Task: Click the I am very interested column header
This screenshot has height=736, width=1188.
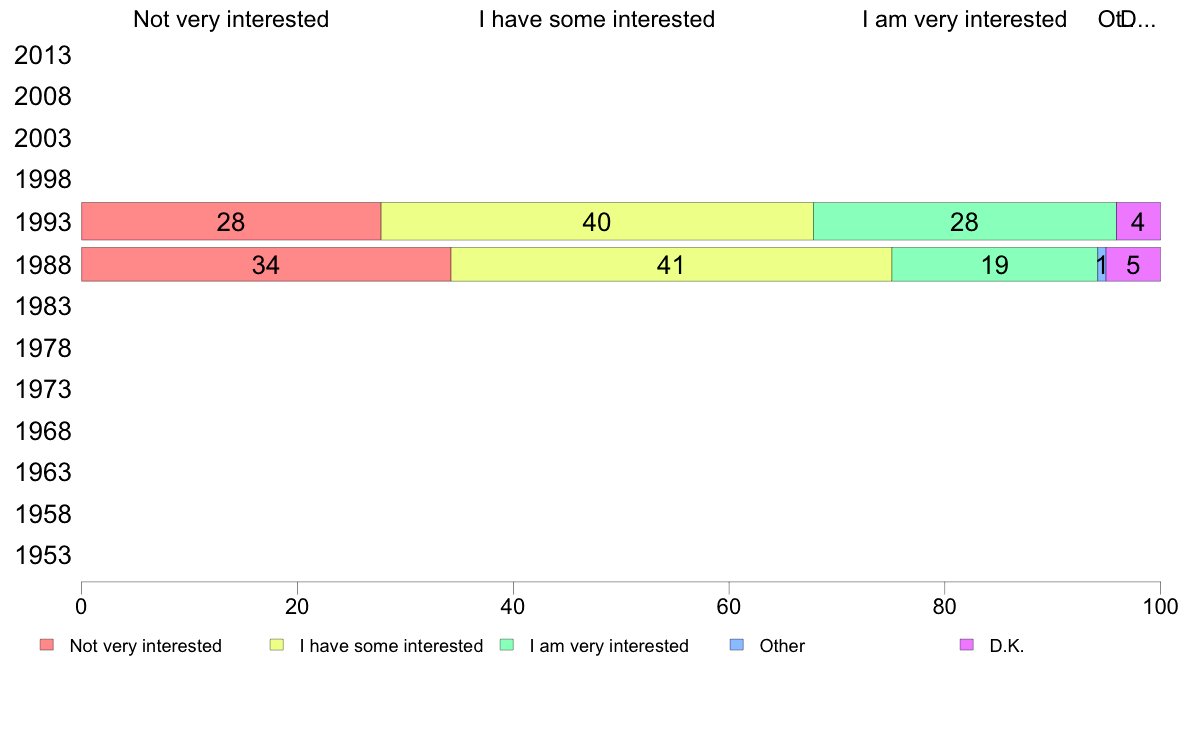Action: 964,19
